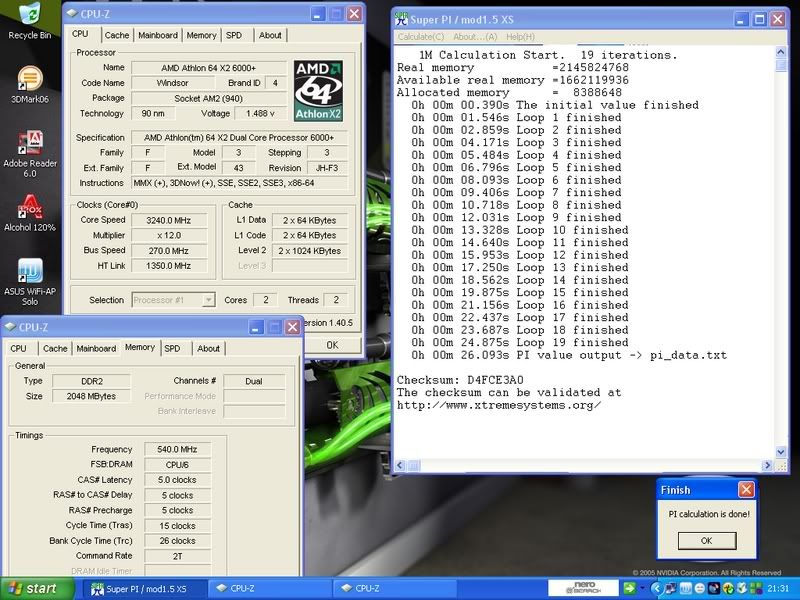The image size is (800, 600).
Task: Click the CAS# Latency value "5.0 clocks"
Action: 178,480
